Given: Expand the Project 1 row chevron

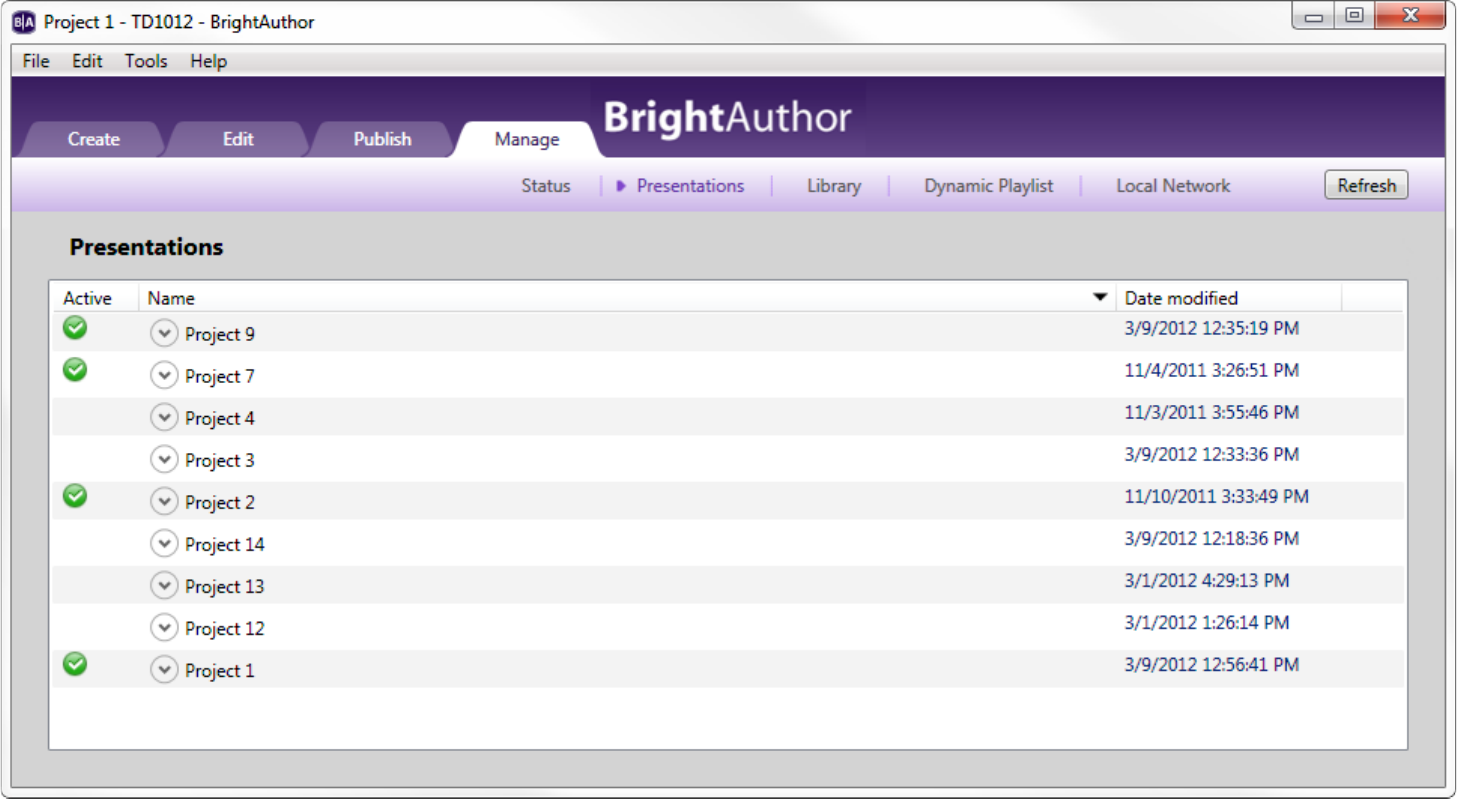Looking at the screenshot, I should (x=164, y=669).
